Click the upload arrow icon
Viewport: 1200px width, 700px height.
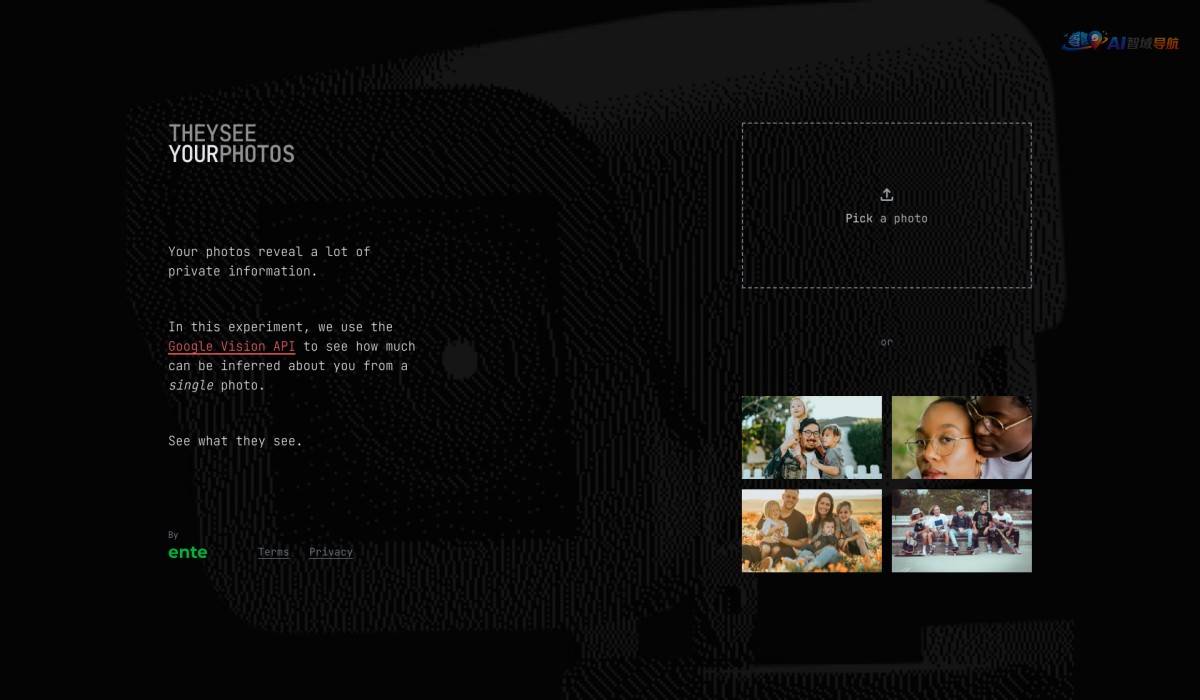[x=886, y=195]
